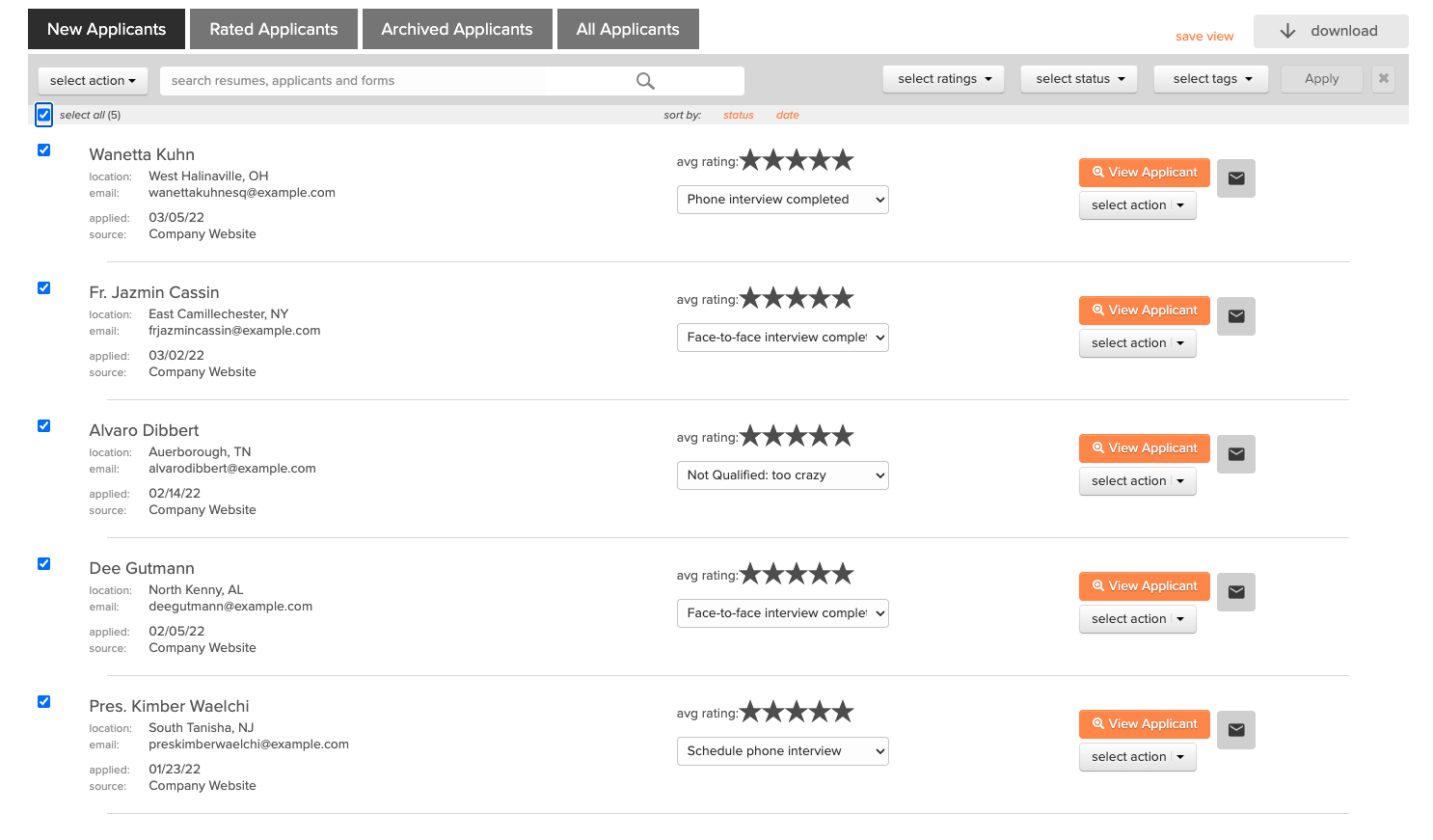The image size is (1433, 840).
Task: Change Pres. Kimber Waelchi's status dropdown
Action: (x=783, y=751)
